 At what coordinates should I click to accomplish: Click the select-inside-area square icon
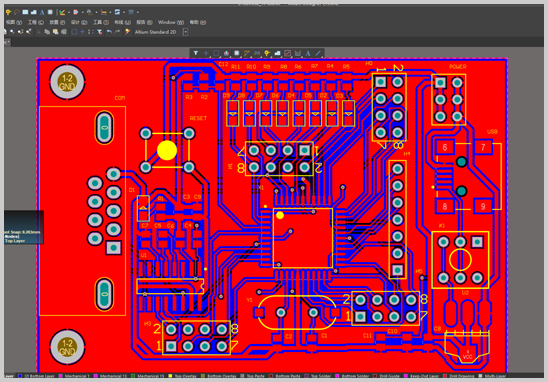point(74,32)
